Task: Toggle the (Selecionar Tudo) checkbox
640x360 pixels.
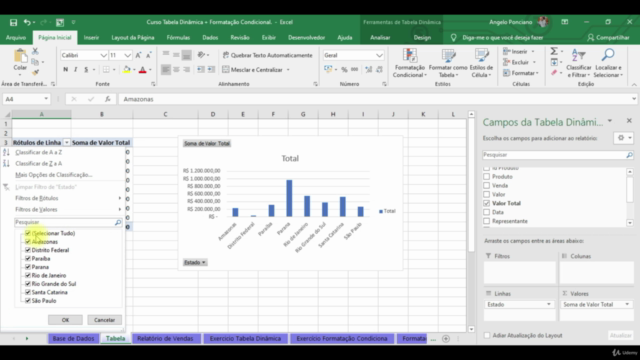Action: pos(28,233)
